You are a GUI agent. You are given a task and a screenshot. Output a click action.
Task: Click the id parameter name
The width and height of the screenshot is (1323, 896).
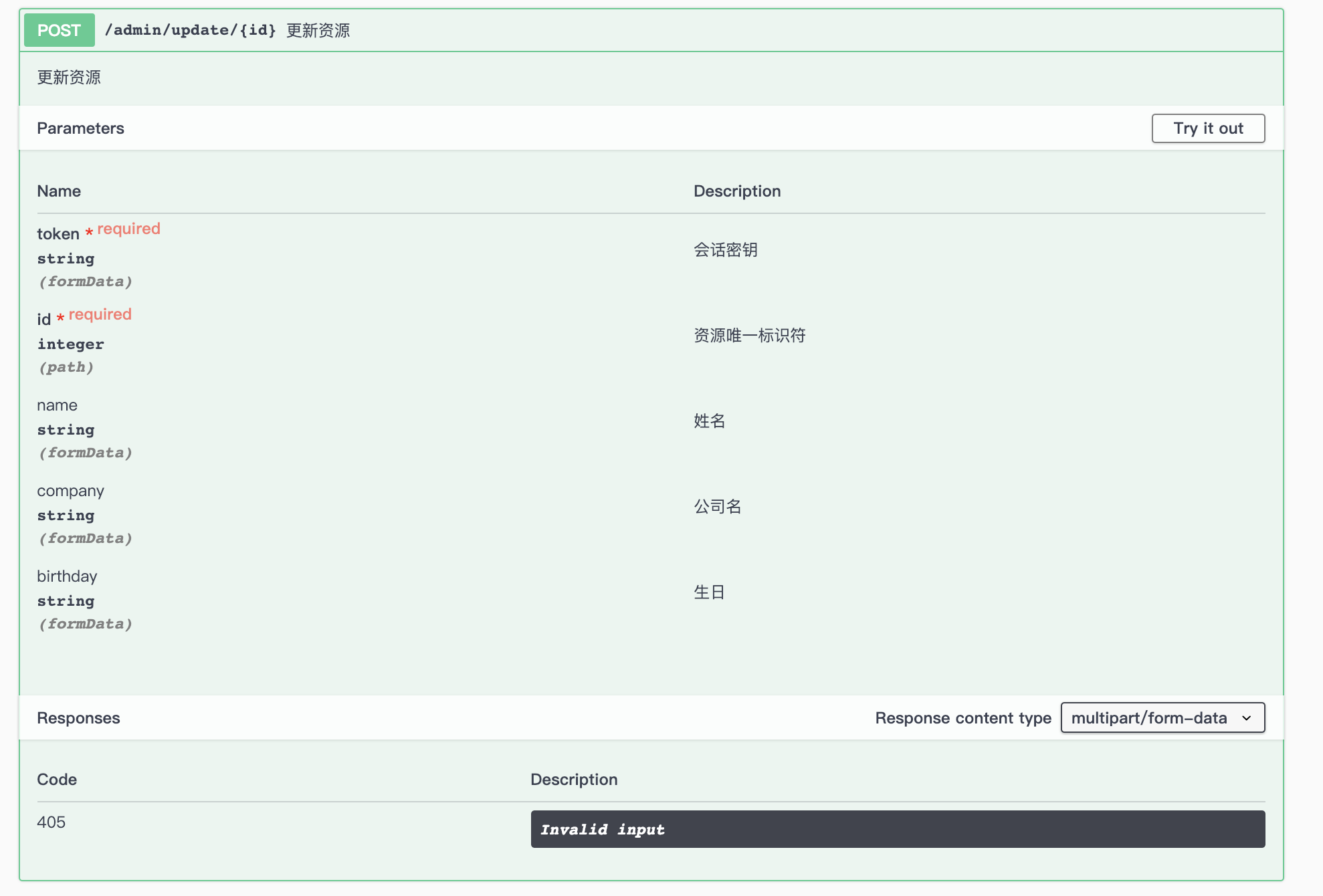[x=43, y=320]
